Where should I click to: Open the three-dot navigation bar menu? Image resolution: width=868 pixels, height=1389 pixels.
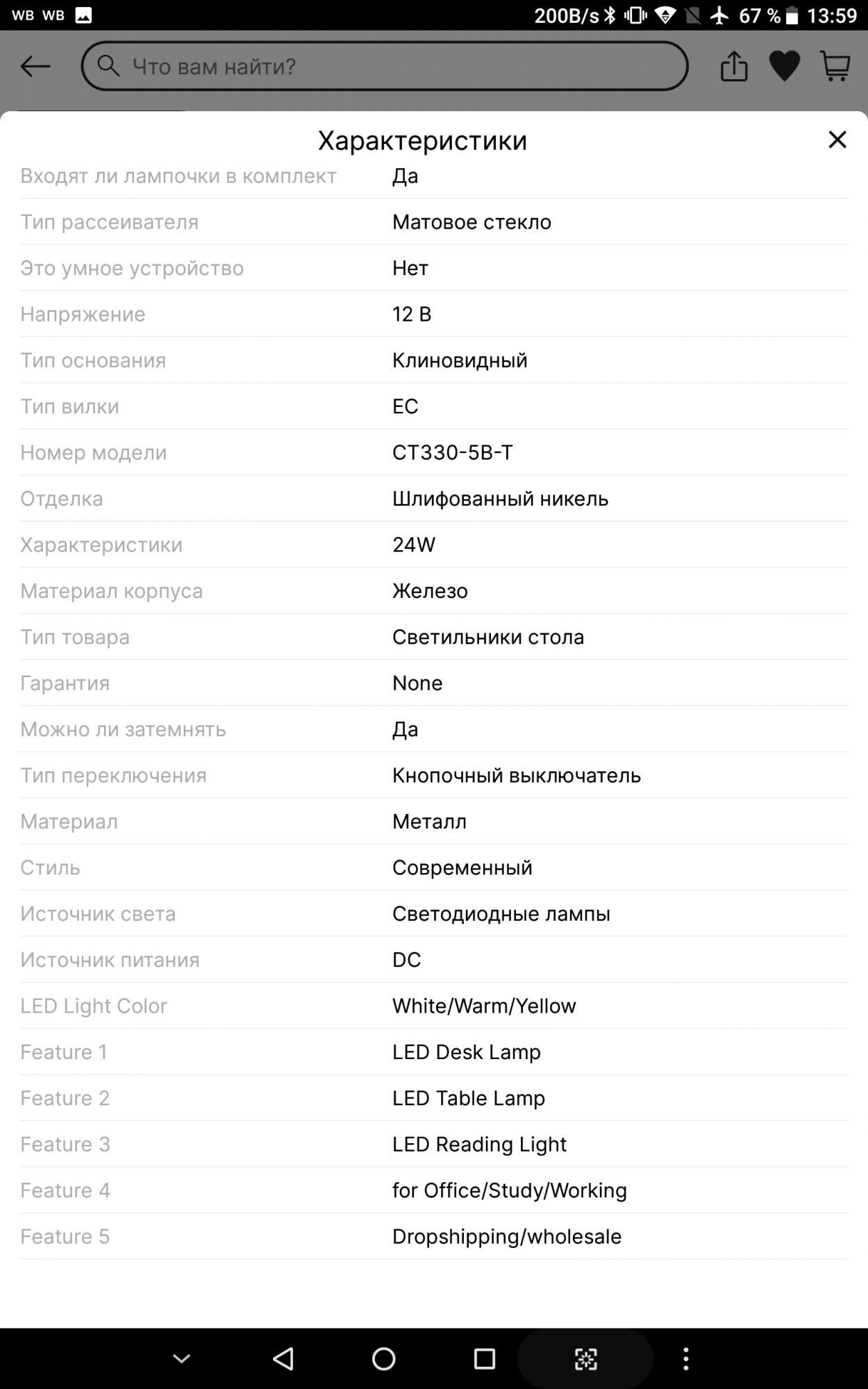coord(686,1358)
